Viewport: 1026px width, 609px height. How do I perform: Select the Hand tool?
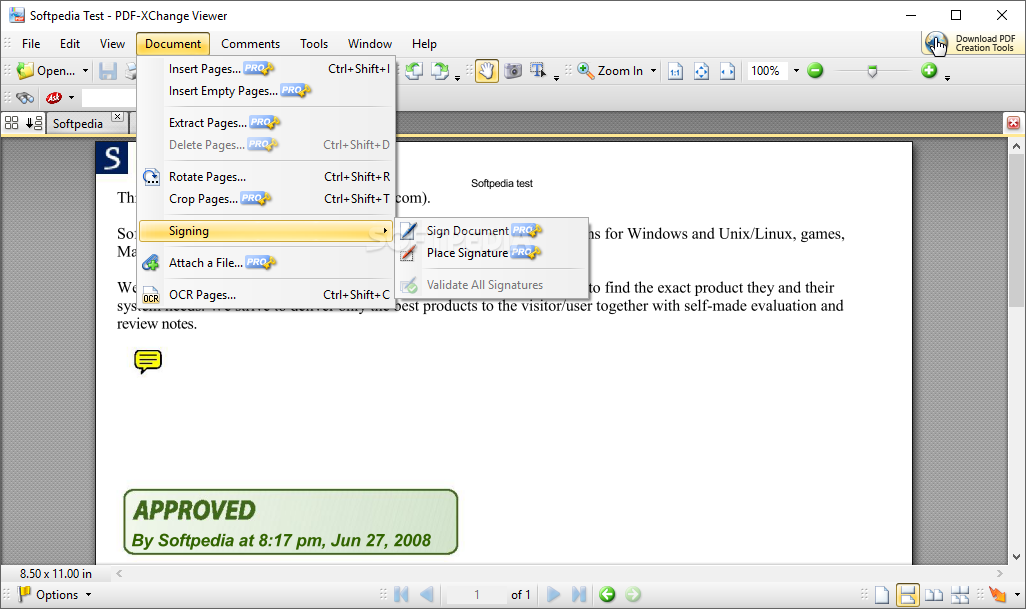(486, 71)
